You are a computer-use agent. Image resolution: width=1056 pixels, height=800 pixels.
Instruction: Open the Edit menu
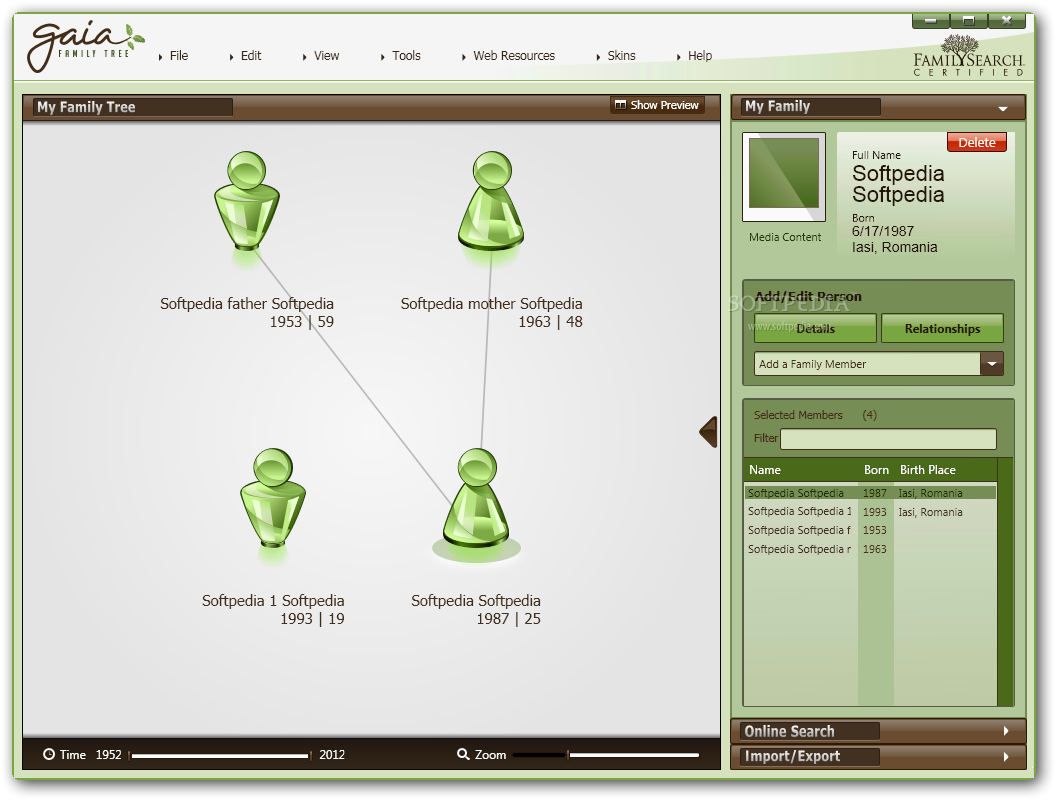pos(251,56)
